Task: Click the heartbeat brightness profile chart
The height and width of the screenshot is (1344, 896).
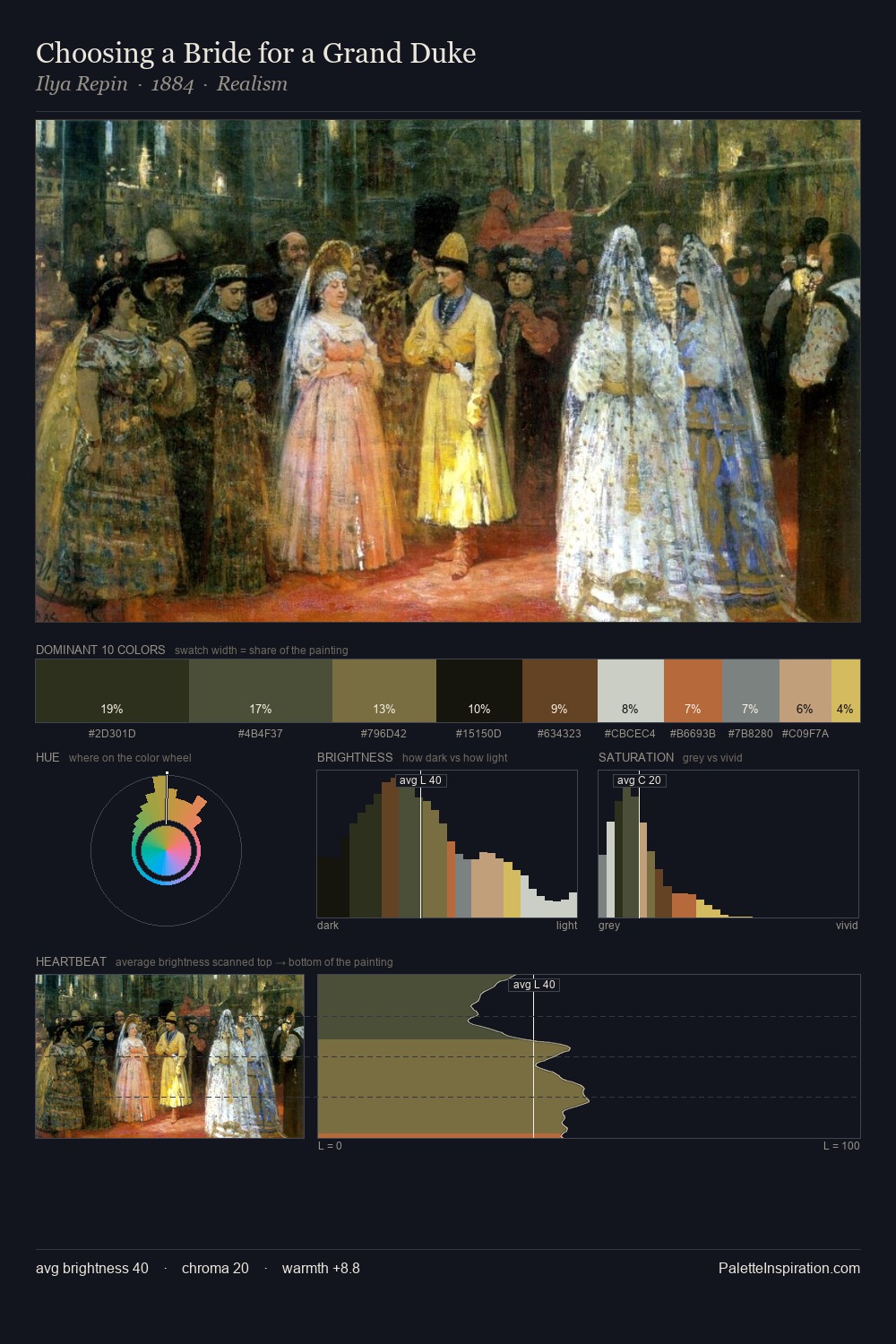Action: click(589, 1056)
